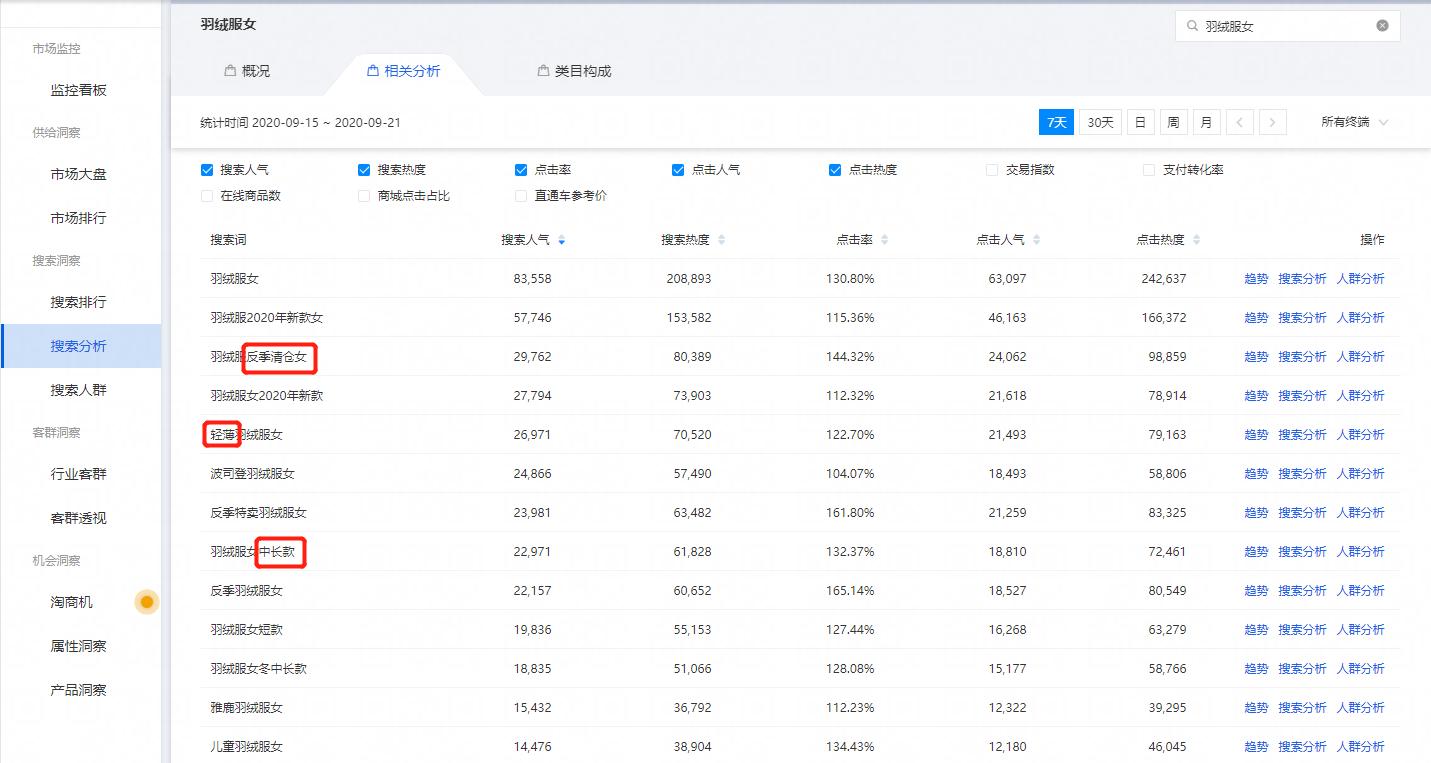
Task: Click the magnifier icon in the search box
Action: 1195,25
